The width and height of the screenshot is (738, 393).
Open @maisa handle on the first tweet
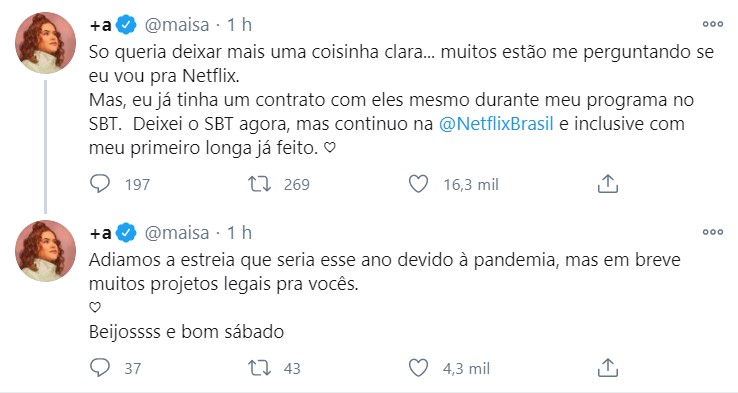point(177,24)
